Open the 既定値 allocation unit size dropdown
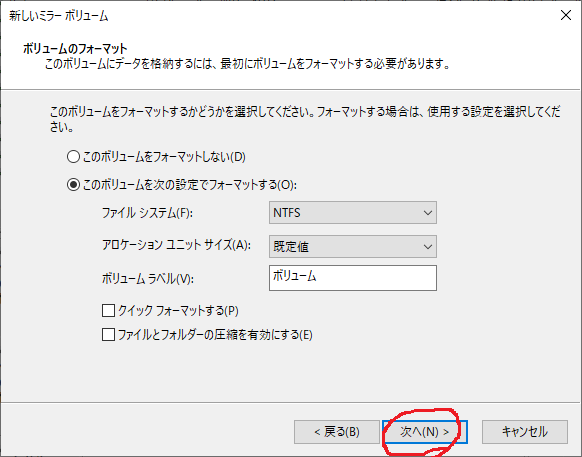 [353, 247]
